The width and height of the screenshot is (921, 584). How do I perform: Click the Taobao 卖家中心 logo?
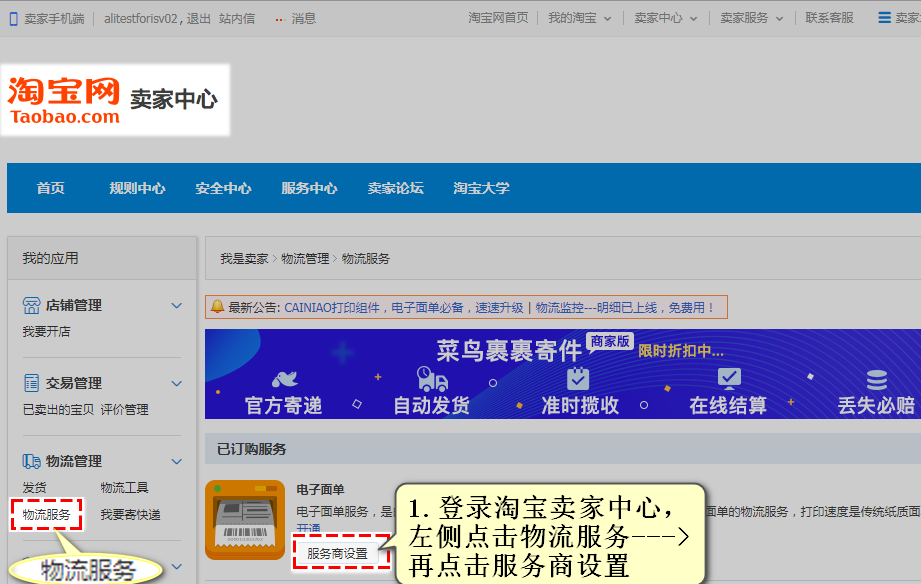coord(115,100)
